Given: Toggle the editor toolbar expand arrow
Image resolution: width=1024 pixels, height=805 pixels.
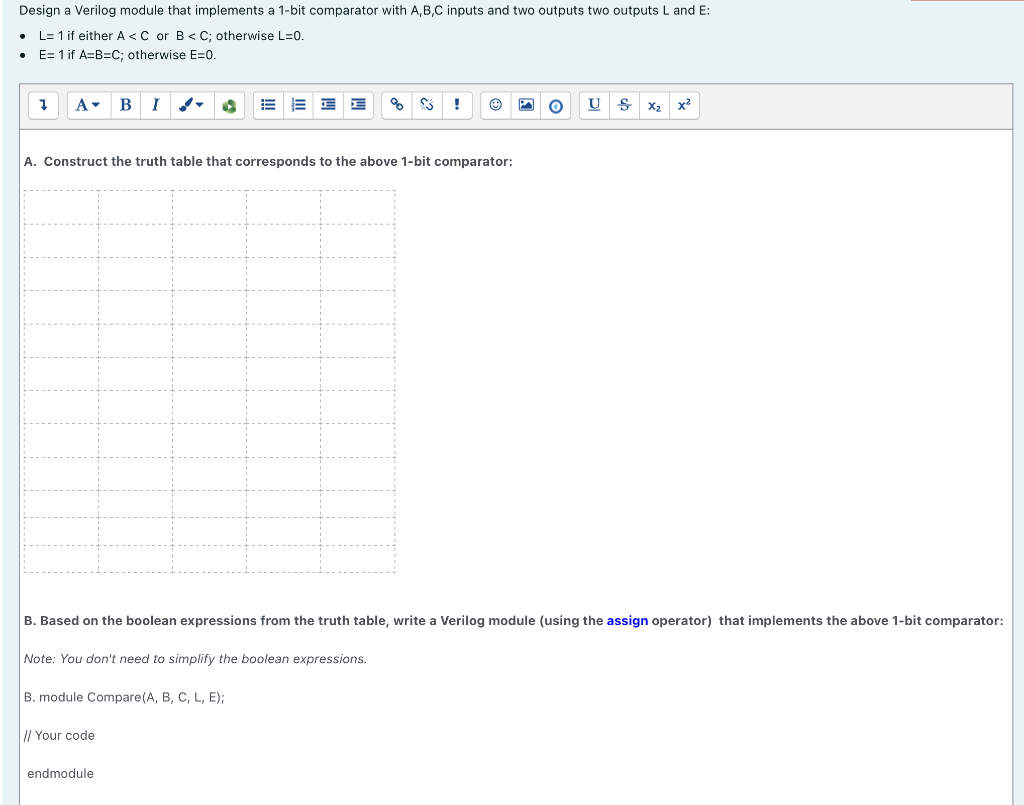Looking at the screenshot, I should [x=43, y=105].
